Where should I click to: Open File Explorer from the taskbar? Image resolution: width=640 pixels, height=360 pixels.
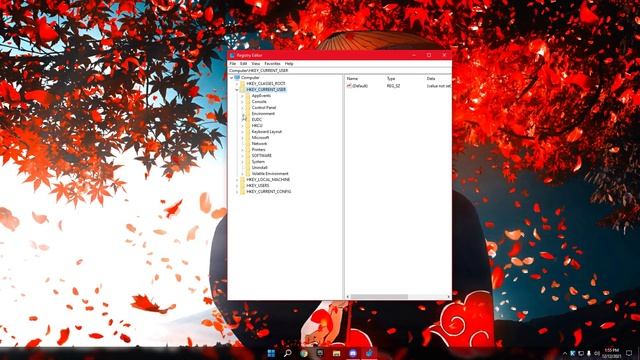[336, 353]
